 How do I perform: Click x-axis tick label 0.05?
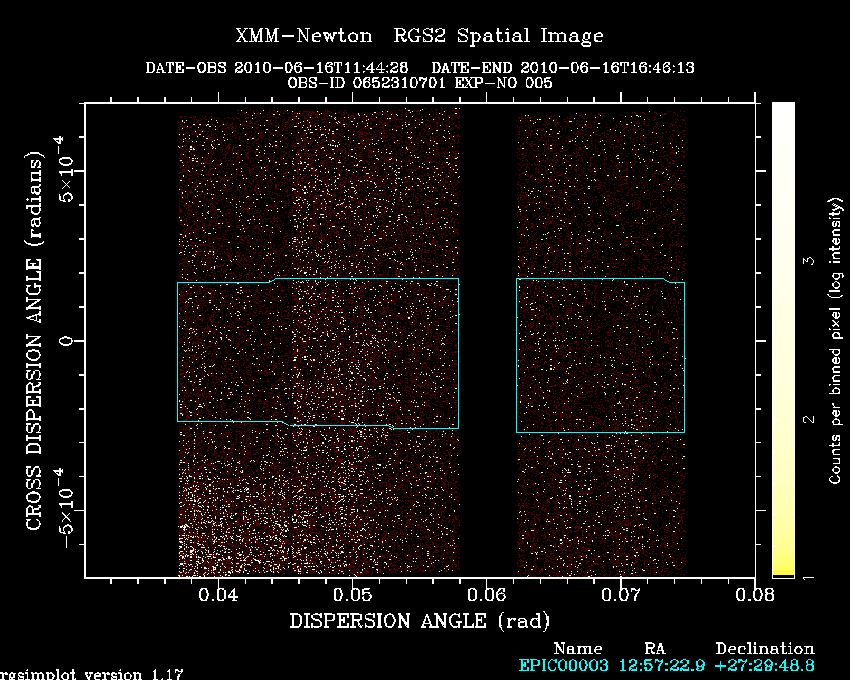[352, 595]
